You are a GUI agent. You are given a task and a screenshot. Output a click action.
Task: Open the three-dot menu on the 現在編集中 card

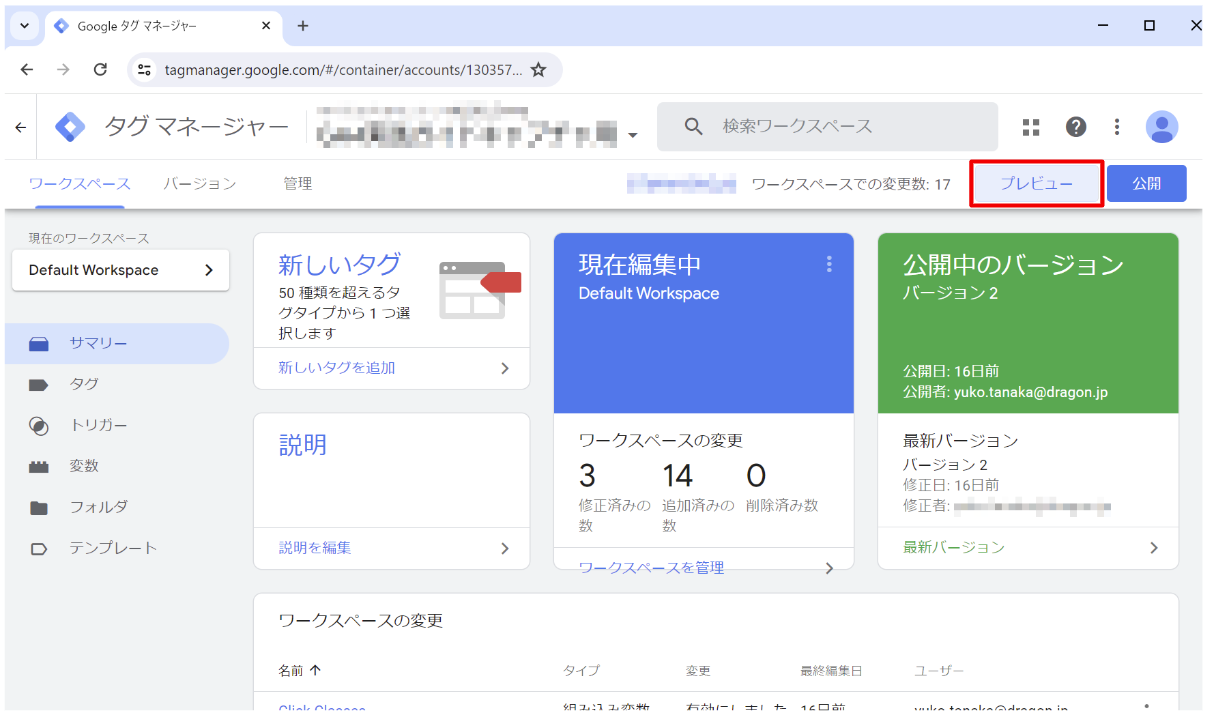pyautogui.click(x=828, y=264)
